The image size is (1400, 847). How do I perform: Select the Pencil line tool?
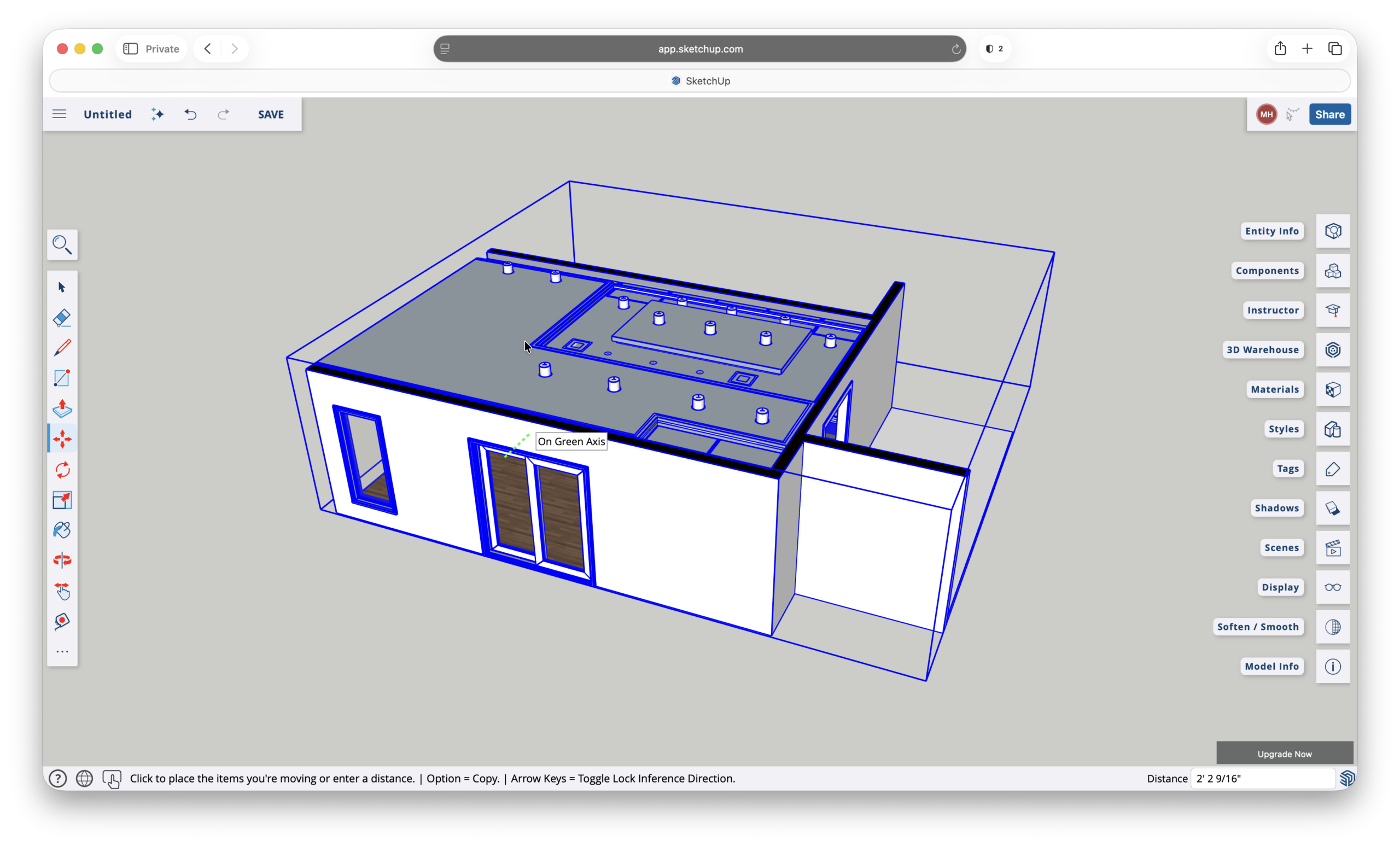(62, 348)
